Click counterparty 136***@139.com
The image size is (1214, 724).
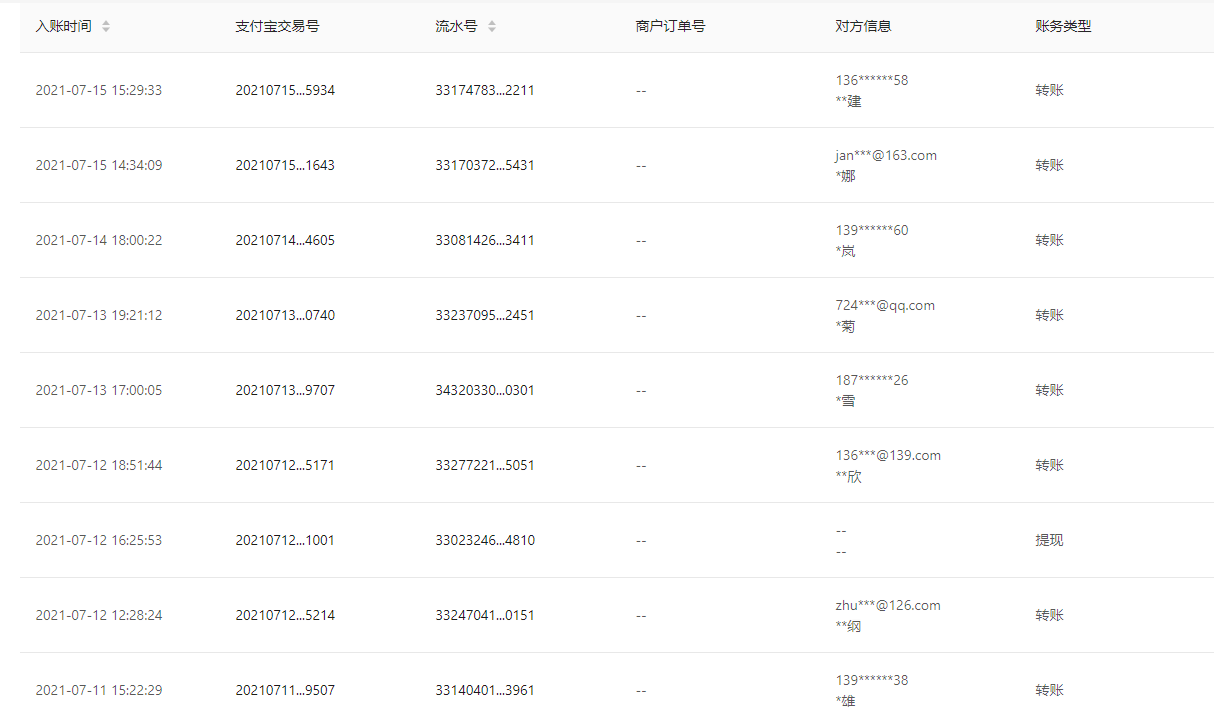tap(888, 455)
